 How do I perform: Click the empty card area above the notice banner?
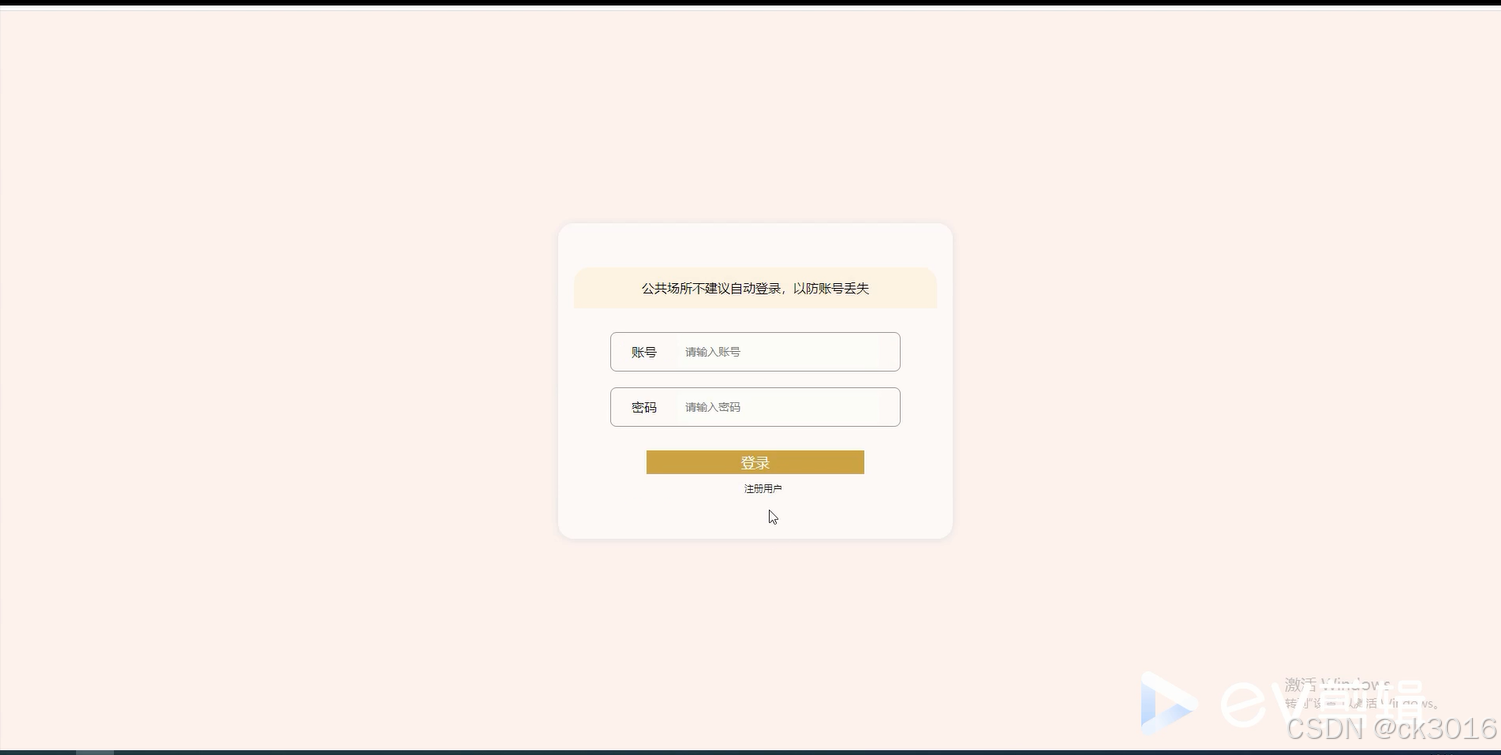[755, 246]
